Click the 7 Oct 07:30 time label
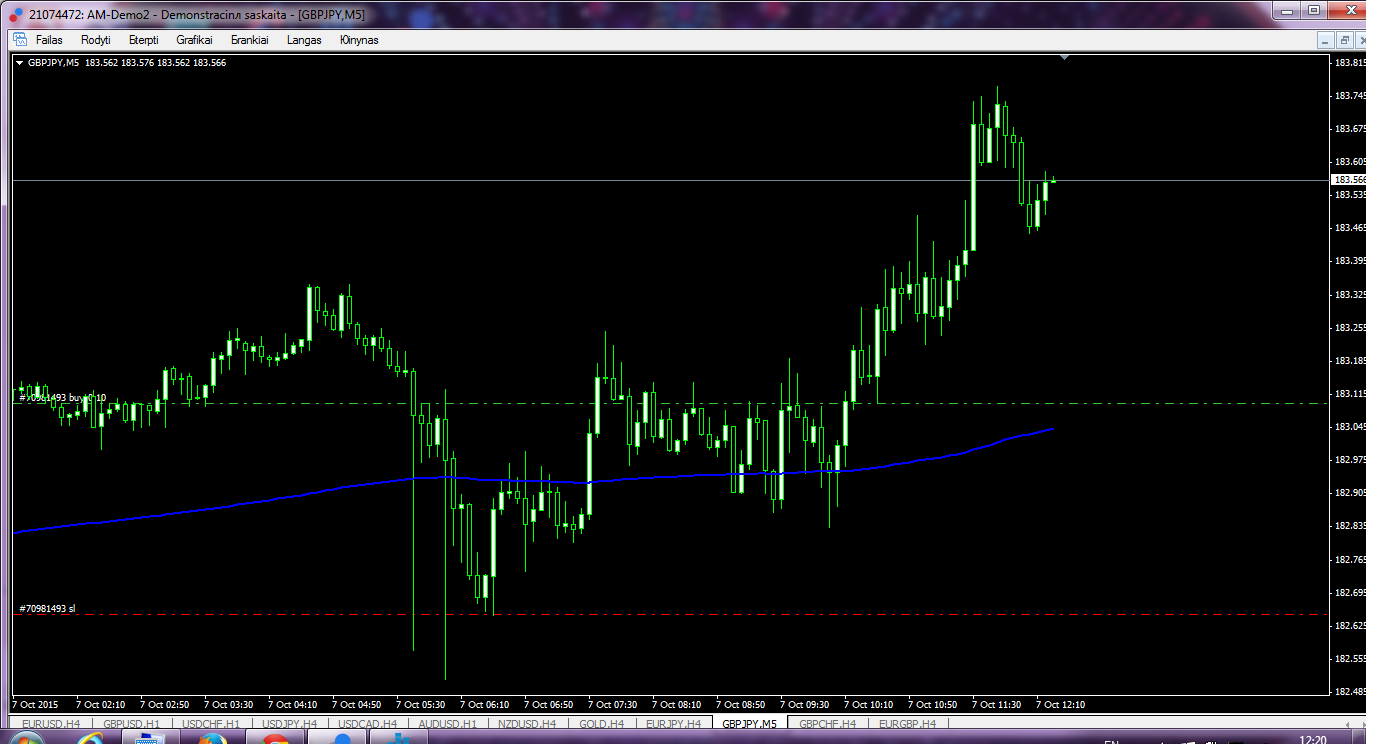Viewport: 1382px width, 744px height. coord(612,705)
